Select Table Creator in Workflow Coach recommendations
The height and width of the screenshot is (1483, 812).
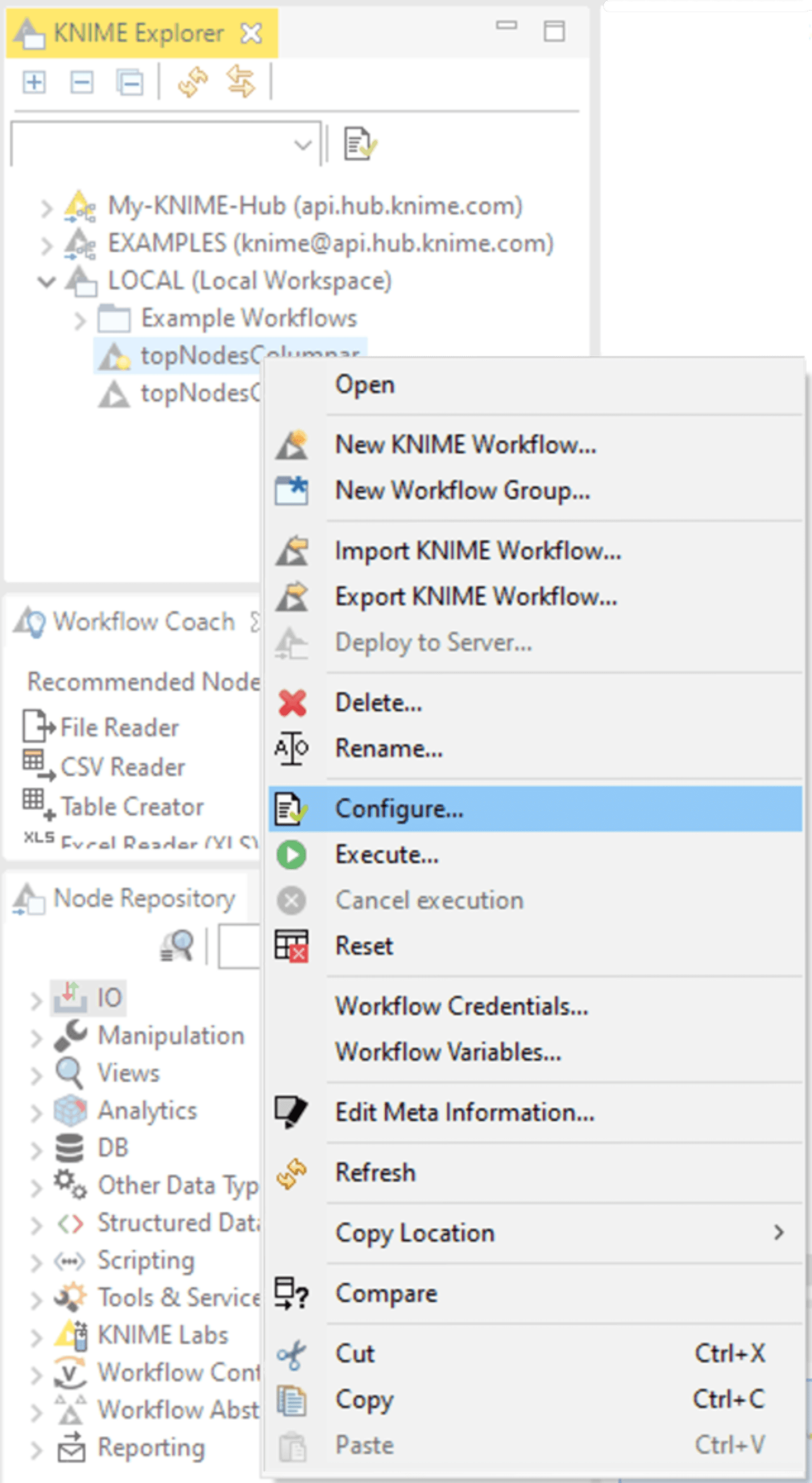(132, 807)
